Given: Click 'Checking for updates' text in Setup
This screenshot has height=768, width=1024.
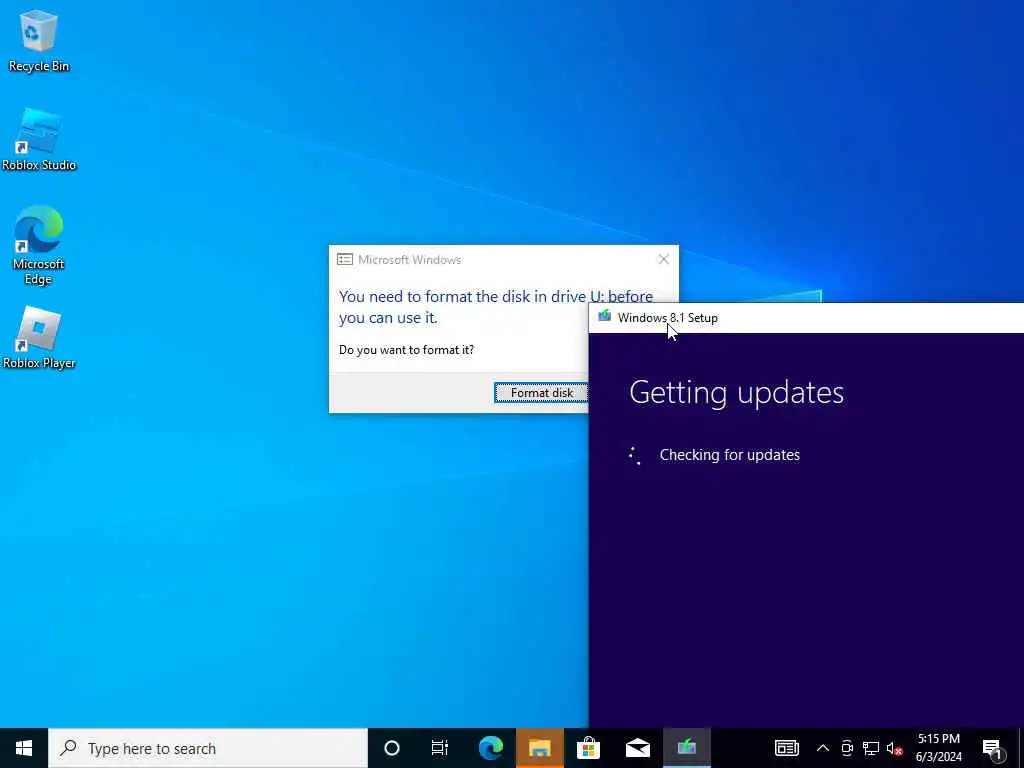Looking at the screenshot, I should (x=729, y=455).
